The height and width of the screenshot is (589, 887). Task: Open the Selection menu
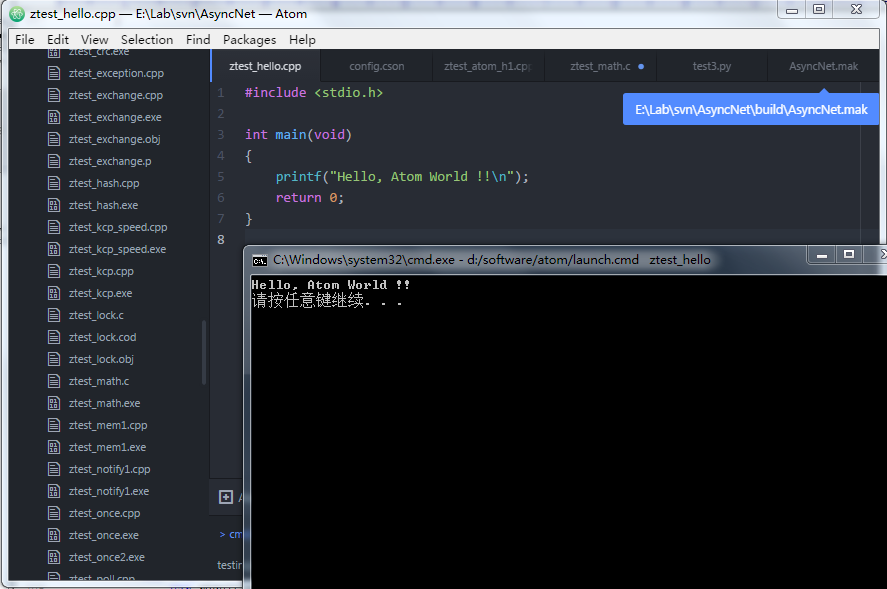147,40
